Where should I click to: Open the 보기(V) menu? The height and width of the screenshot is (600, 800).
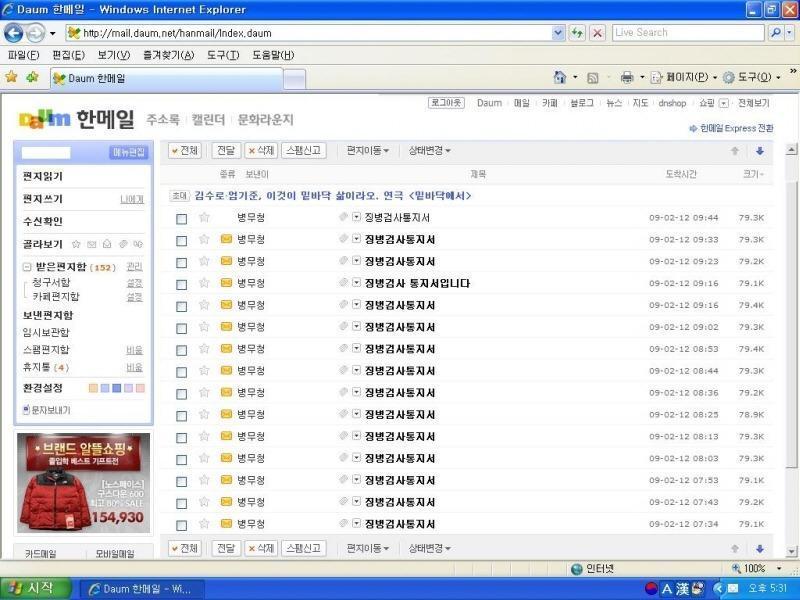pos(113,55)
